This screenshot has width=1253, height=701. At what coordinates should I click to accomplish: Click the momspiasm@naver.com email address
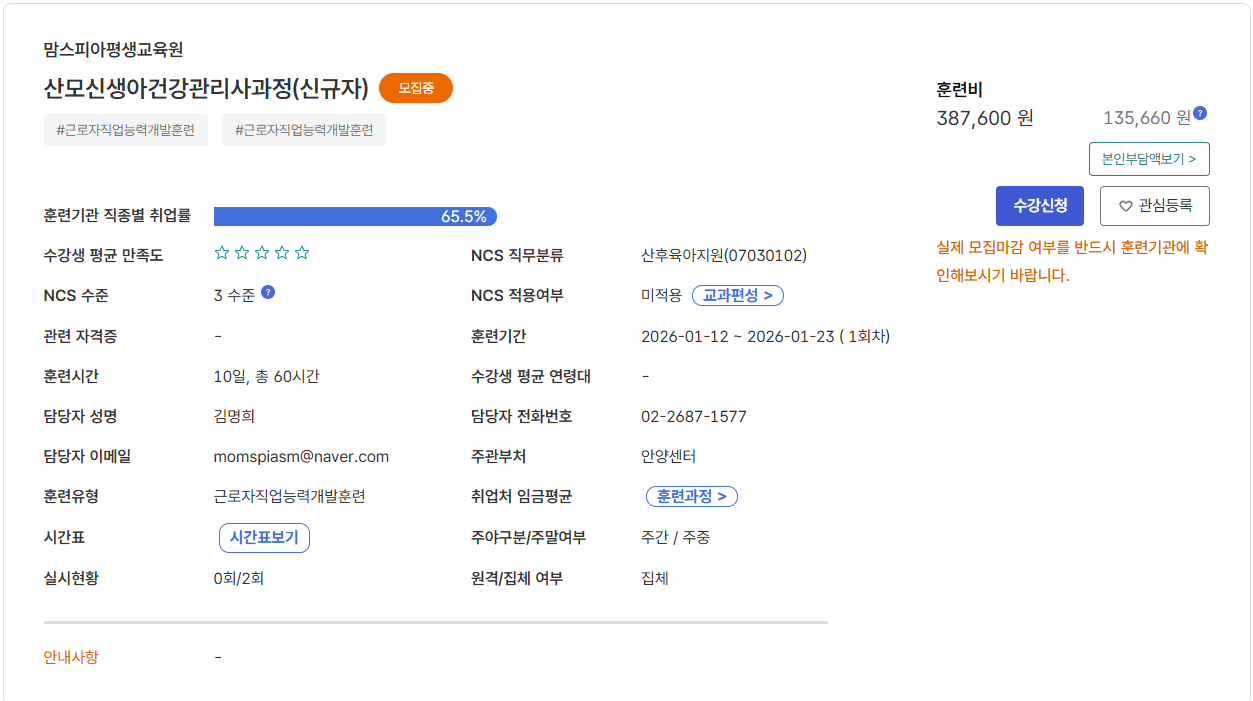301,457
